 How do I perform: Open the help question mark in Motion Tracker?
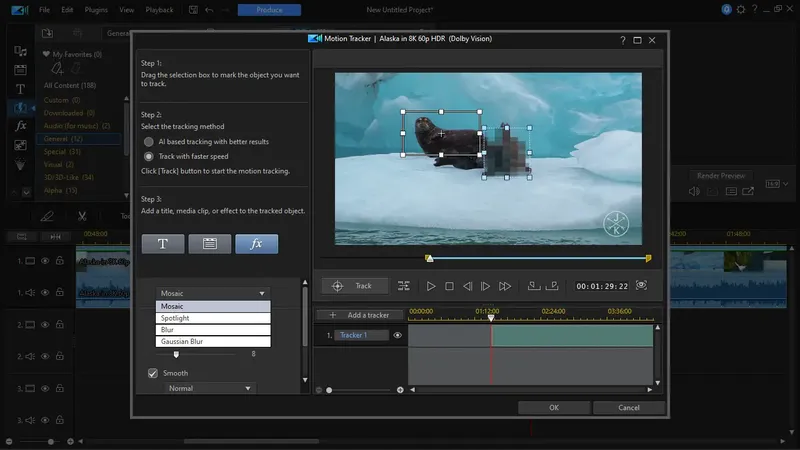coord(623,40)
